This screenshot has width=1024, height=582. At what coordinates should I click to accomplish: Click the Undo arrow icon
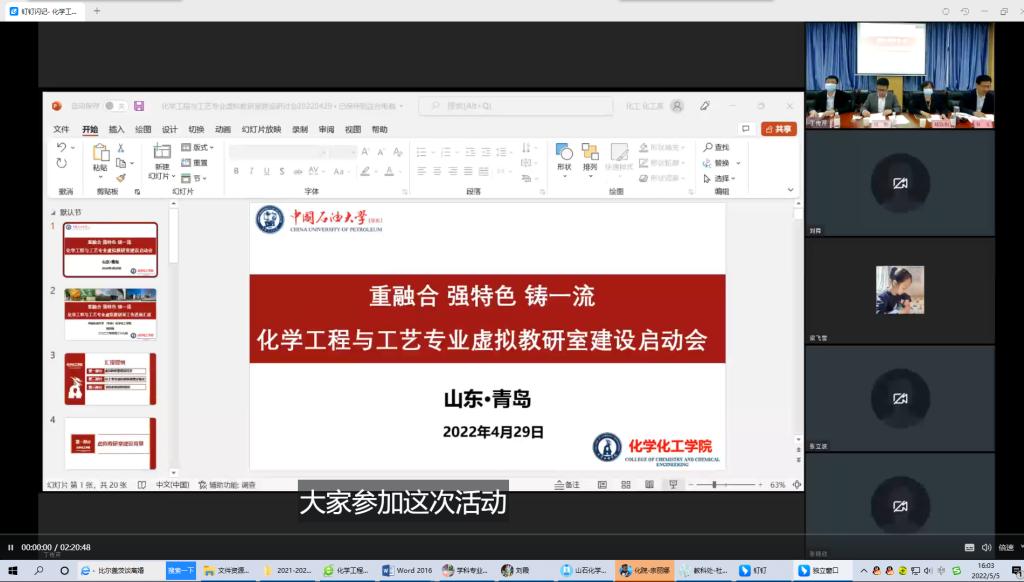point(62,148)
